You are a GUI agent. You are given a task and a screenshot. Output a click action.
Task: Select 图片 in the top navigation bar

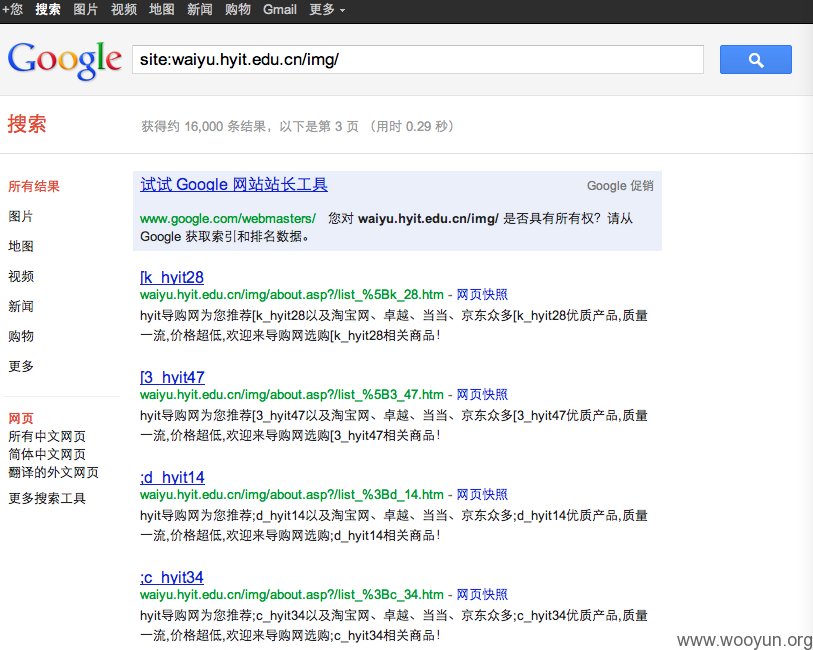tap(86, 9)
